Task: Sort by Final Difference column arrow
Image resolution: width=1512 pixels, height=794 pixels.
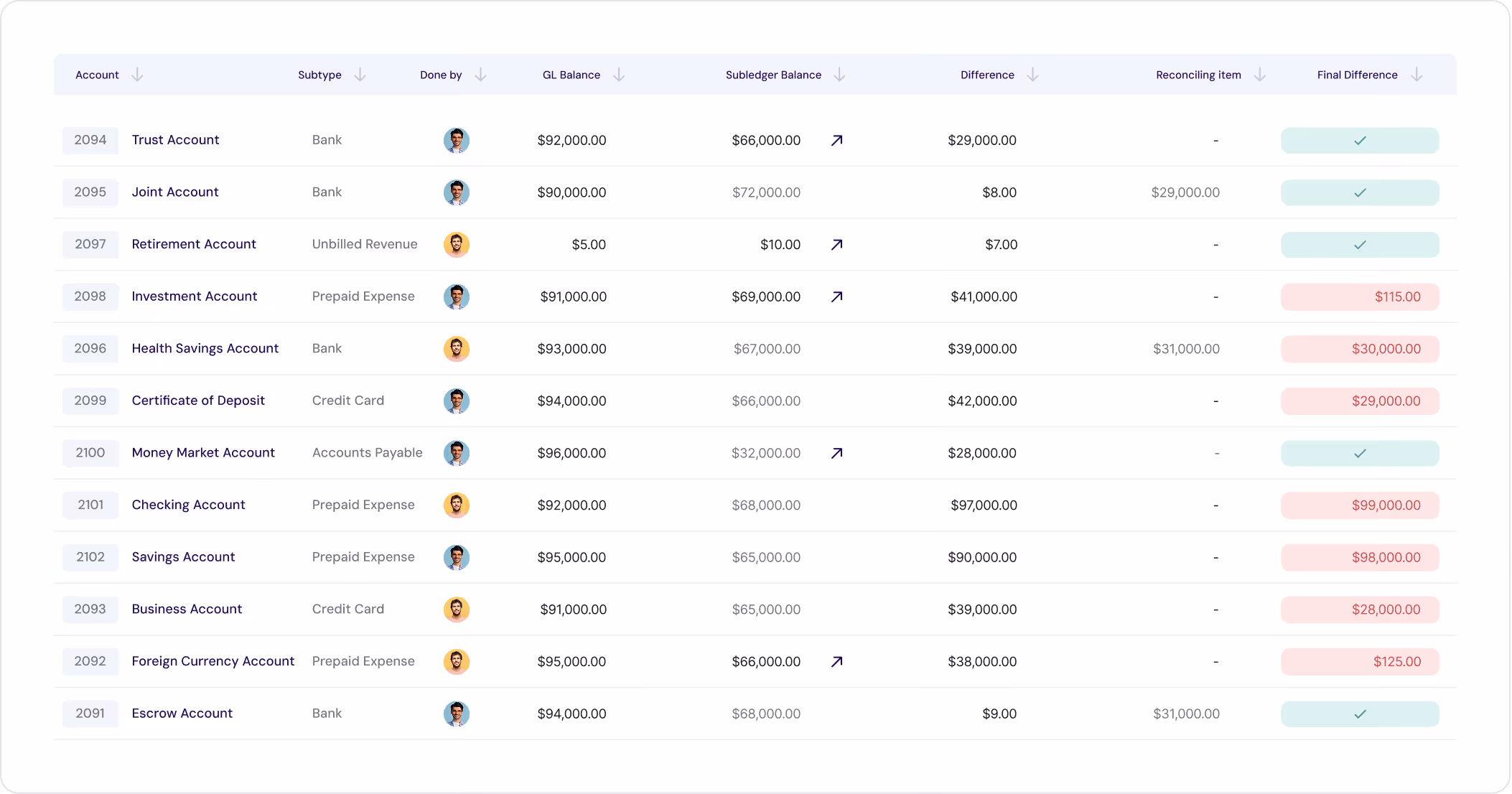Action: 1417,75
